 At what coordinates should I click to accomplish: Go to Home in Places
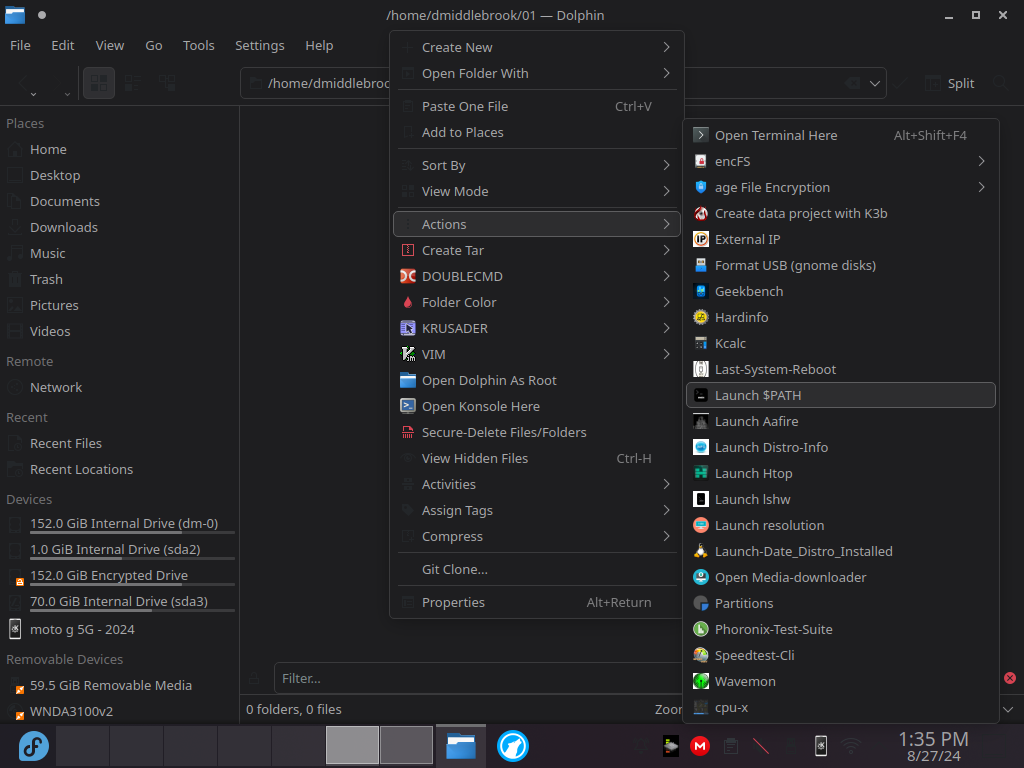120,150
